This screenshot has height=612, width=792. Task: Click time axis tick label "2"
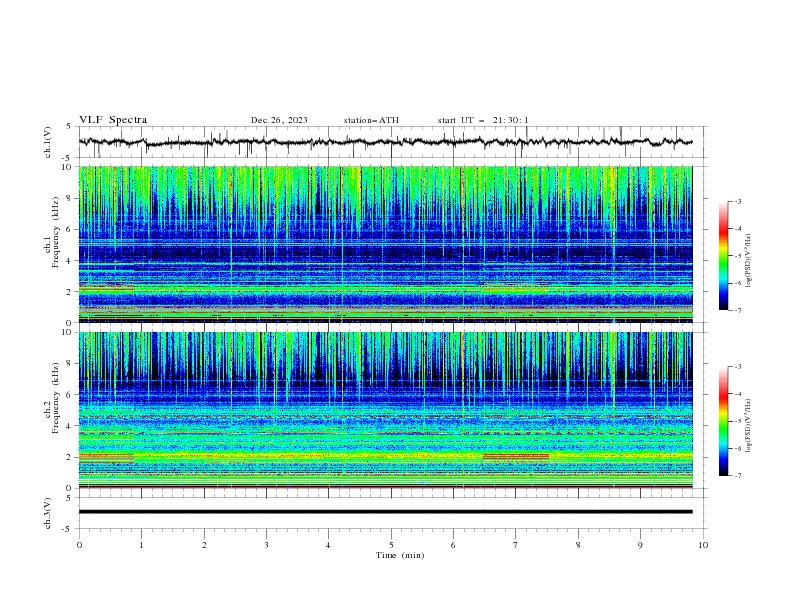(204, 545)
